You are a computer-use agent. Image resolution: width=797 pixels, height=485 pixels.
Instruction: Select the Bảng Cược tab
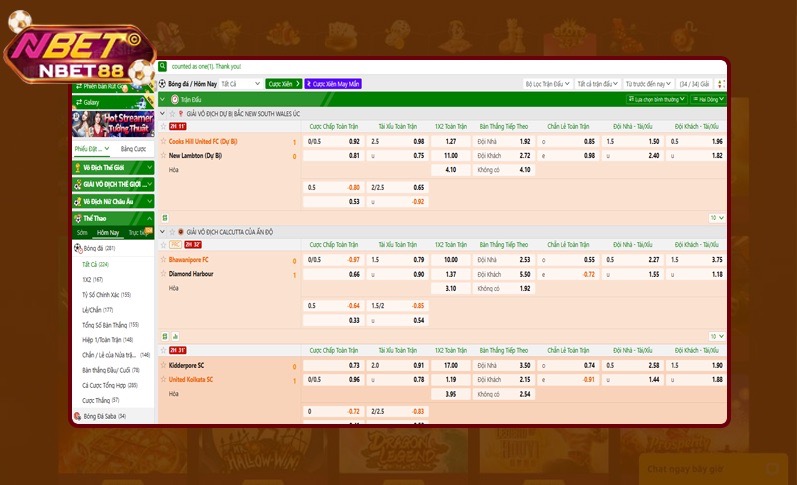tap(133, 148)
